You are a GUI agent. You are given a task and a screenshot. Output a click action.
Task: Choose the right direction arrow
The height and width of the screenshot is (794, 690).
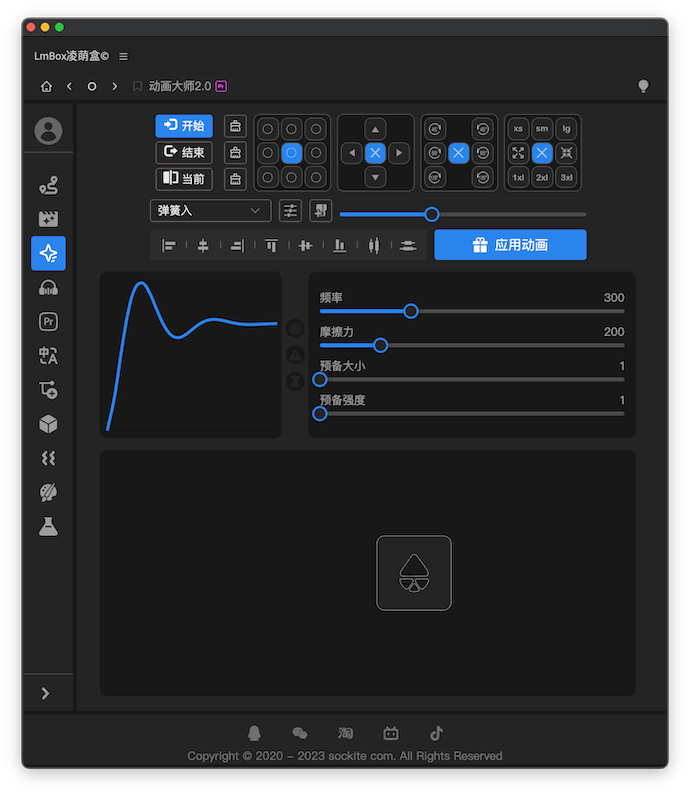pos(399,153)
